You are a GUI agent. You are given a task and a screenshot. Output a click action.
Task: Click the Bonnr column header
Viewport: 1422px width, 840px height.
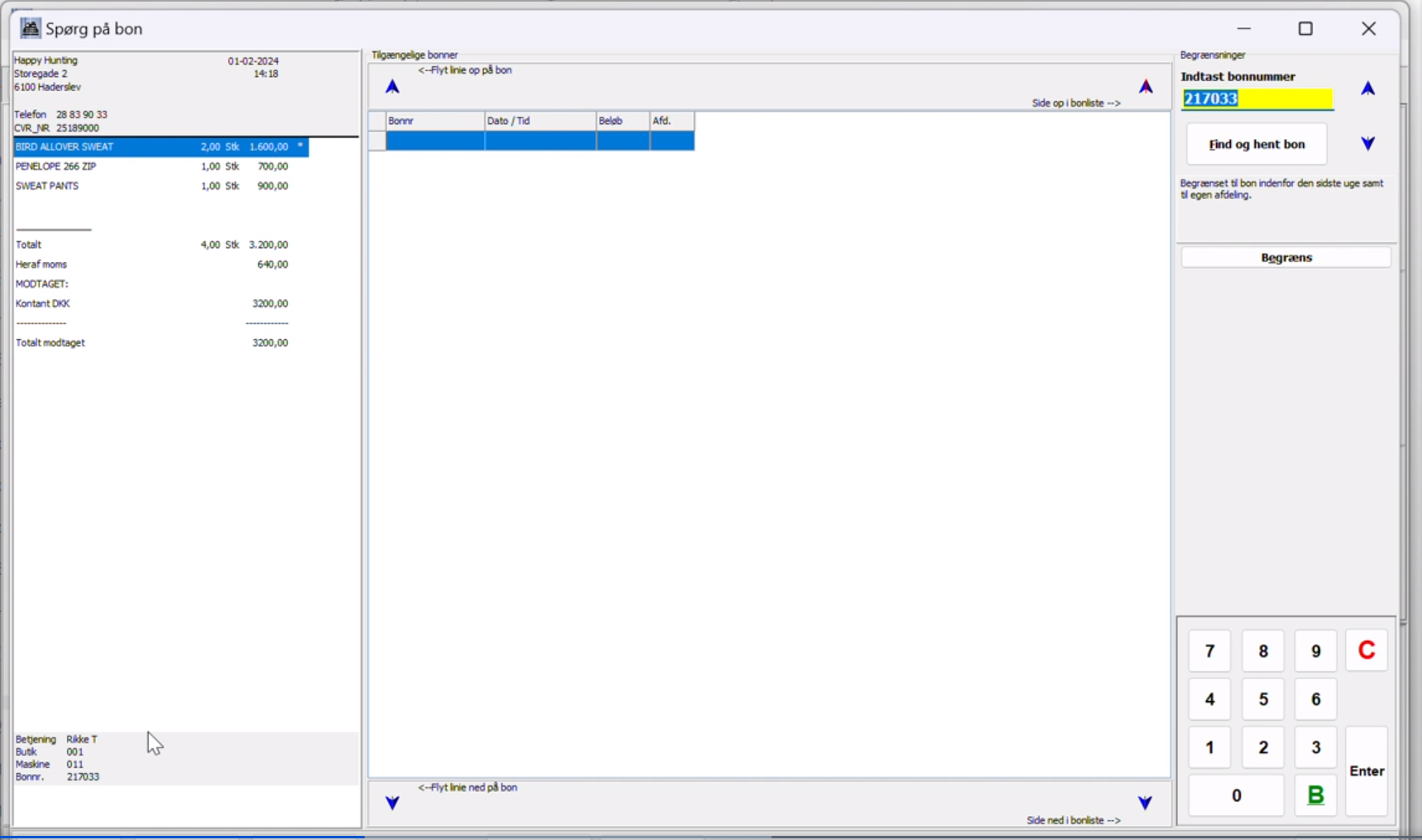click(434, 121)
